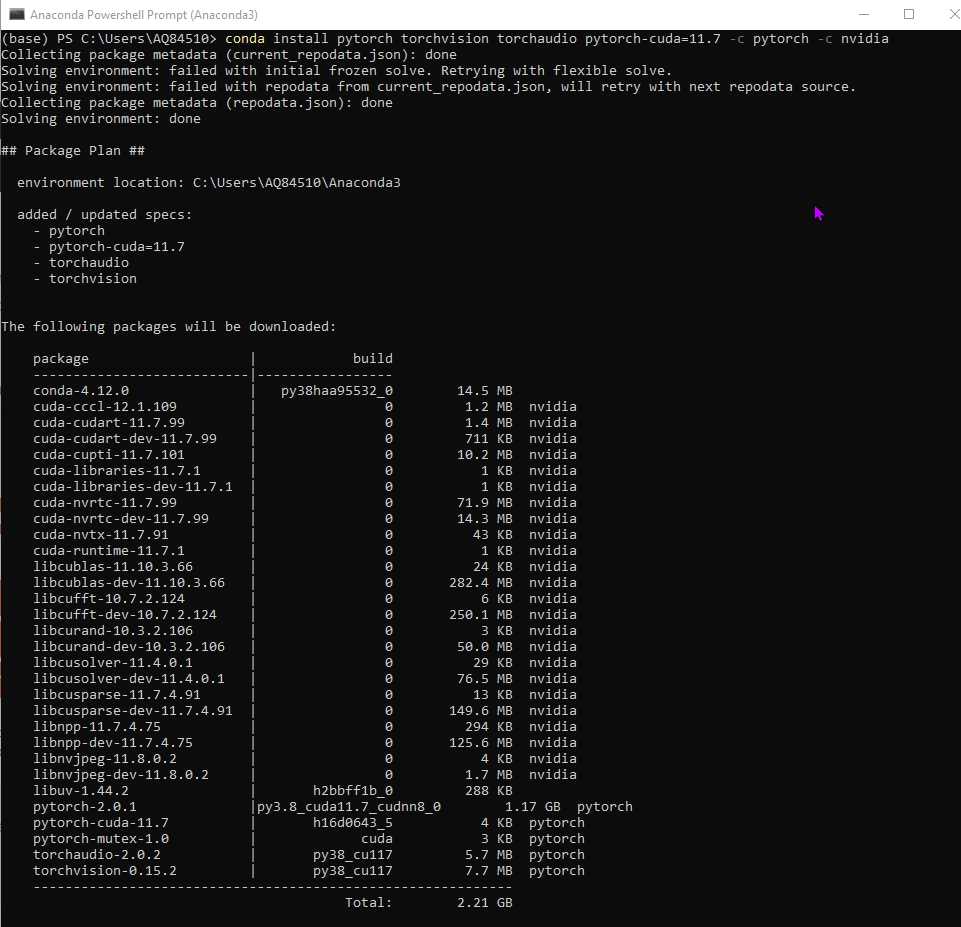Click the torchvision-0.15.2 package name
The height and width of the screenshot is (927, 961).
tap(105, 870)
